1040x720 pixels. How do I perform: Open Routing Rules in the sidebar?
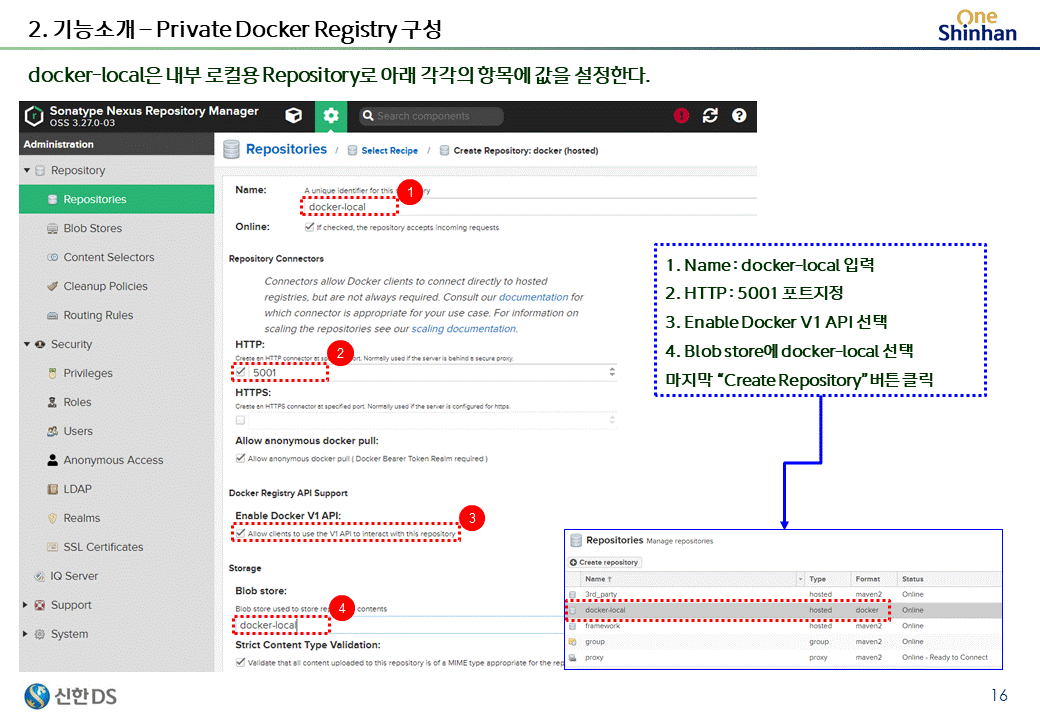117,316
